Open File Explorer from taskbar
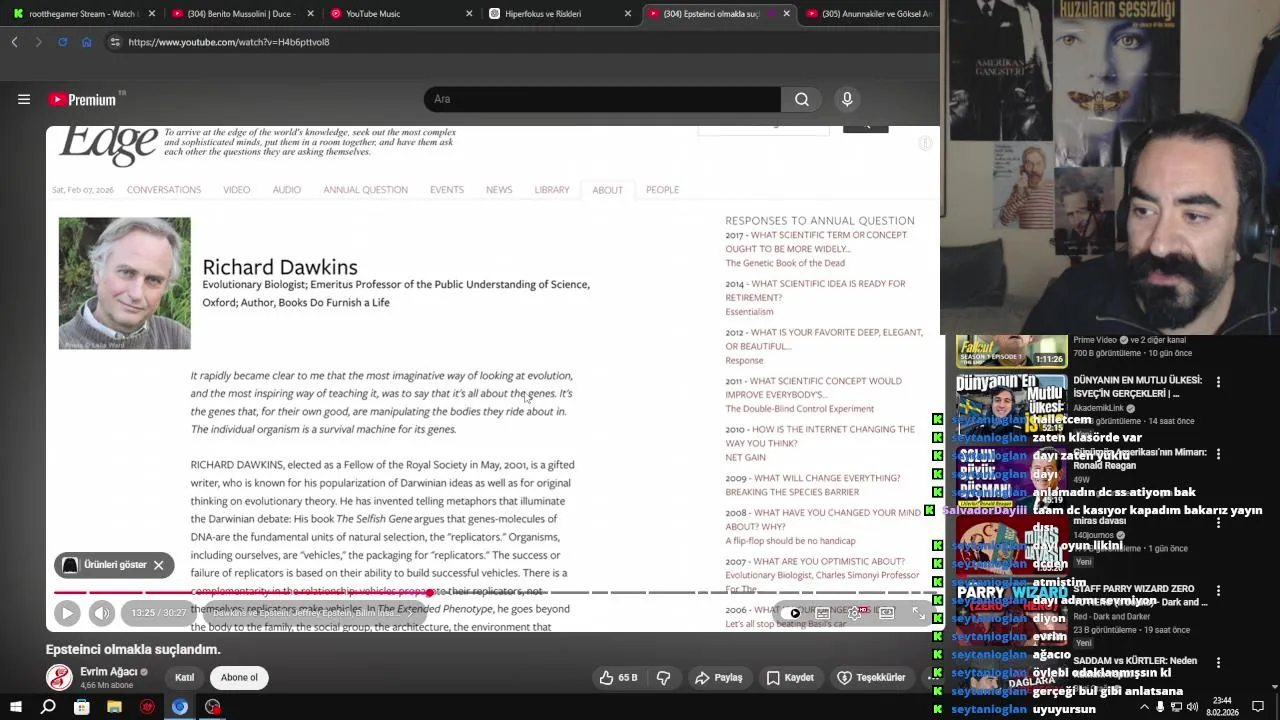1280x720 pixels. point(114,707)
